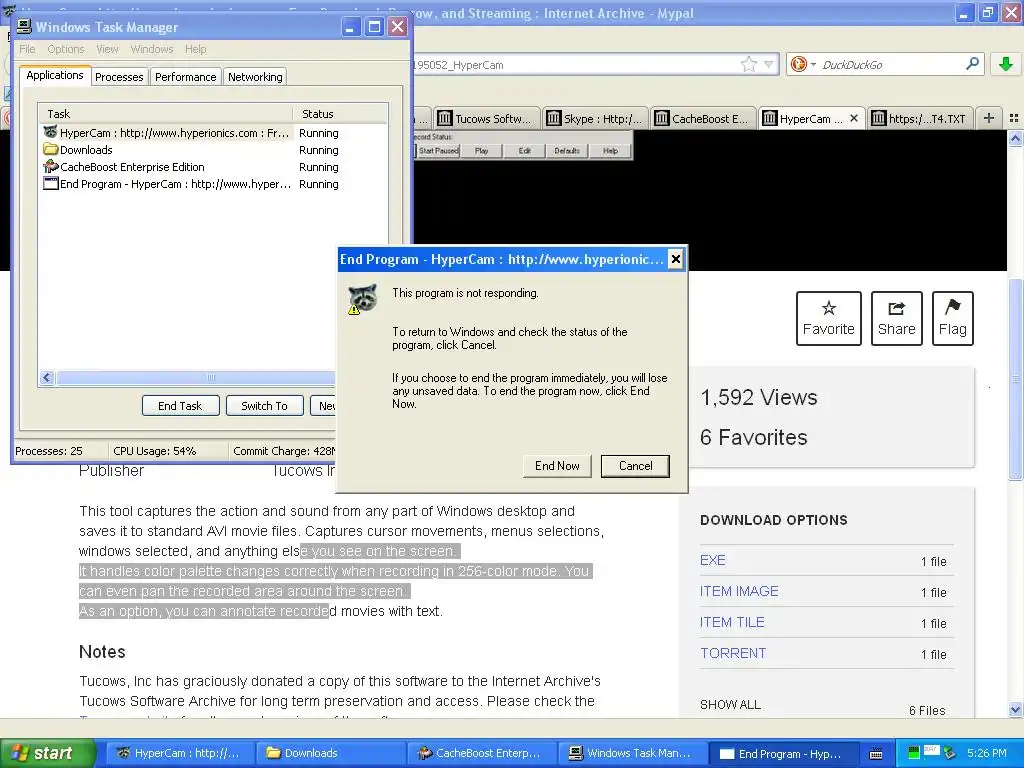
Task: Click the browser page vertical scrollbar thumb
Action: click(1015, 379)
